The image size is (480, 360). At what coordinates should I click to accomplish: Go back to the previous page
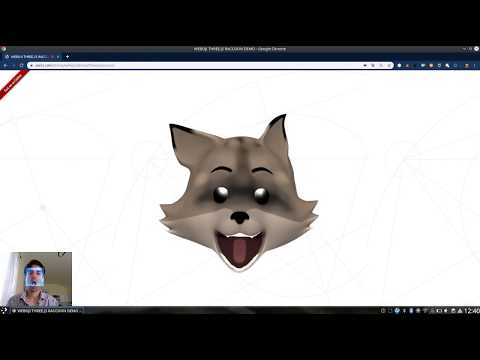(x=5, y=66)
